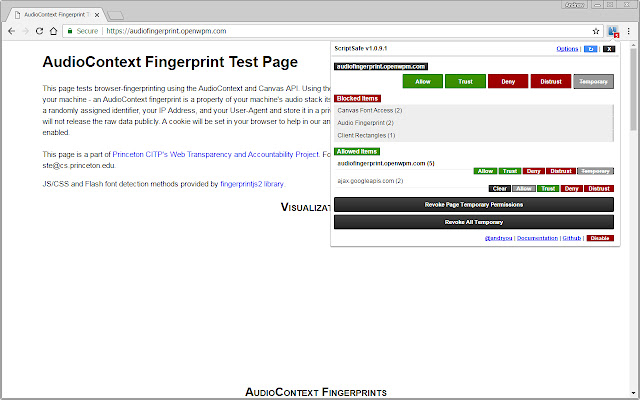The image size is (640, 400).
Task: Bookmark this page with the star icon
Action: coord(596,31)
